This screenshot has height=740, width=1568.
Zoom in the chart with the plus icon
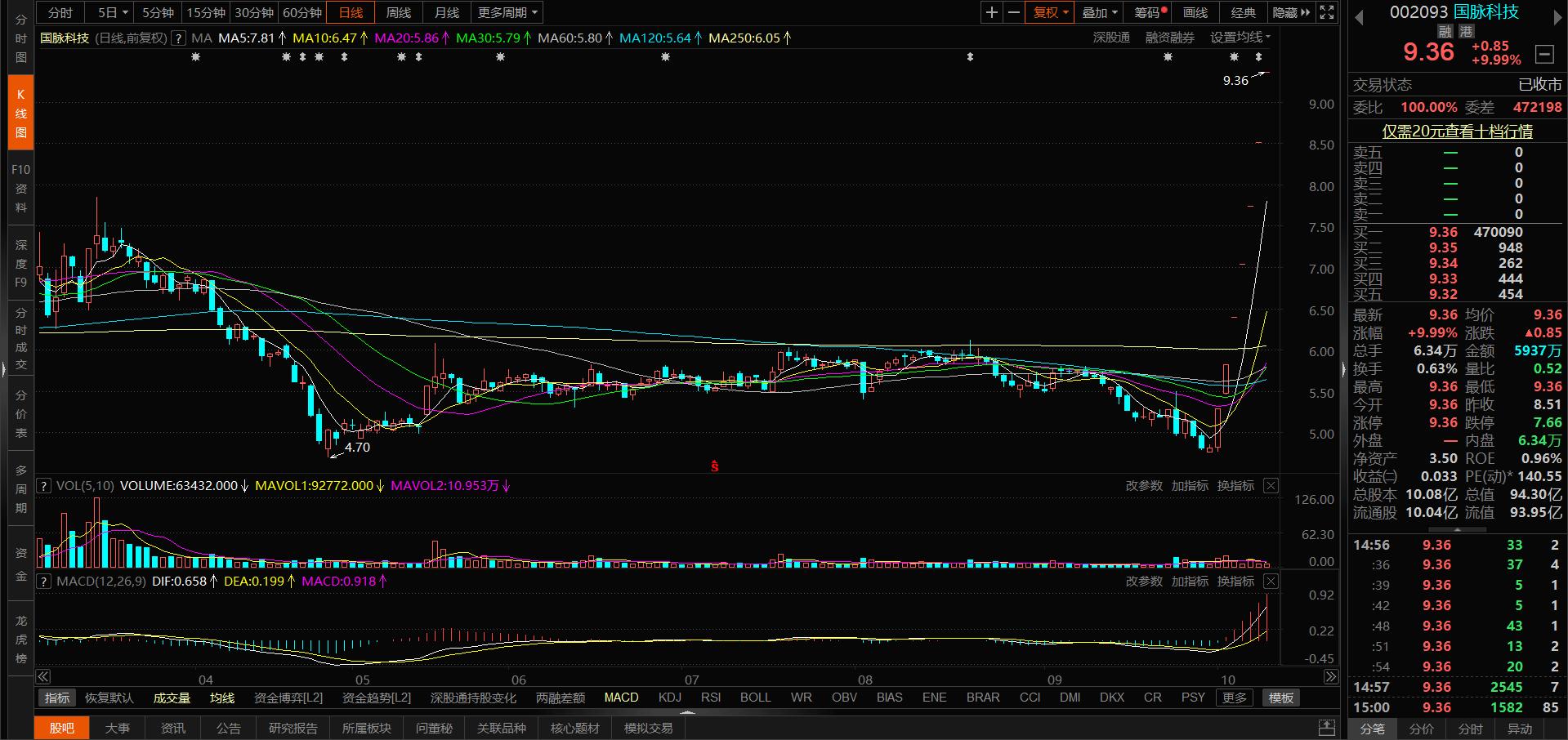[x=991, y=12]
